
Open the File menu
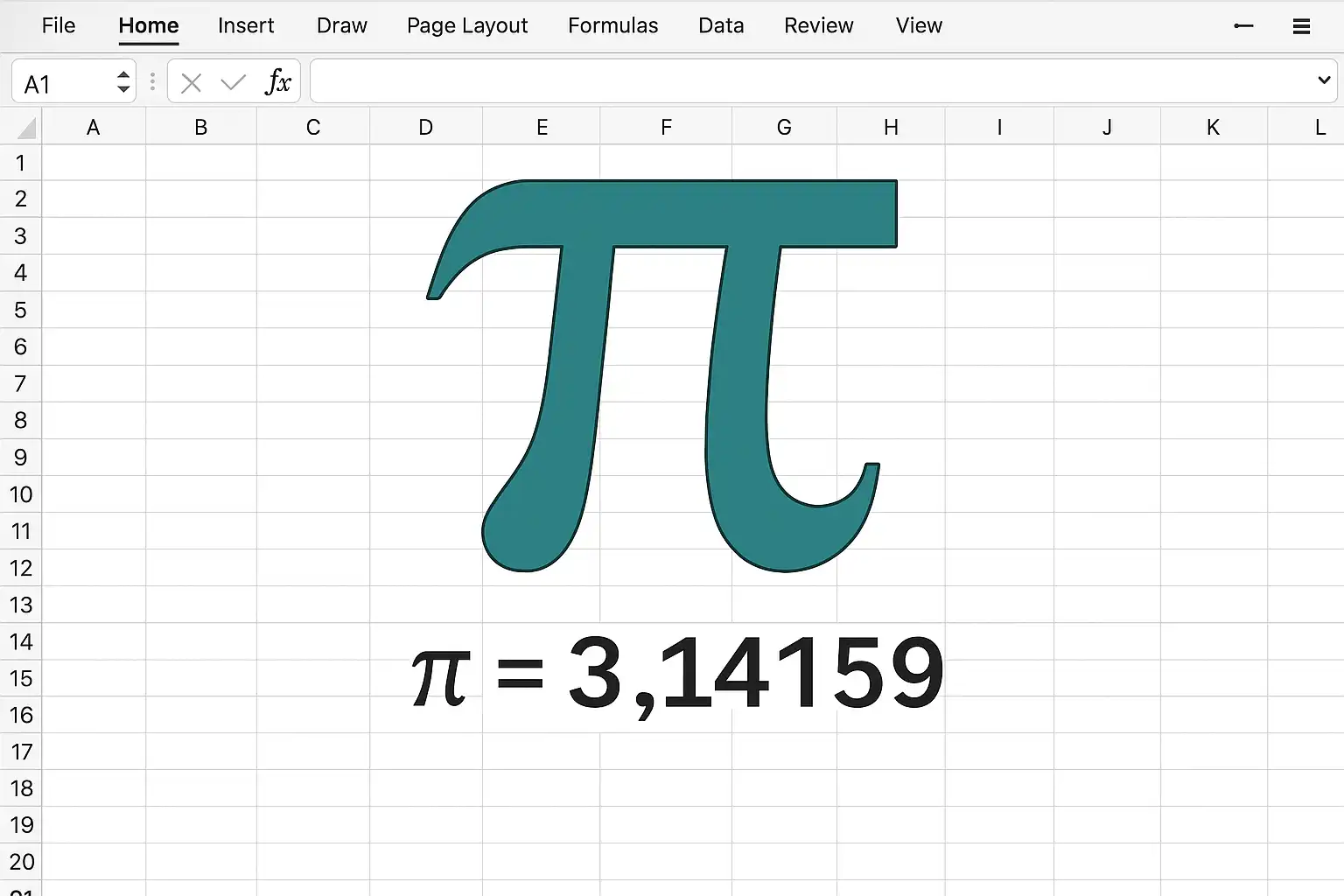[59, 25]
